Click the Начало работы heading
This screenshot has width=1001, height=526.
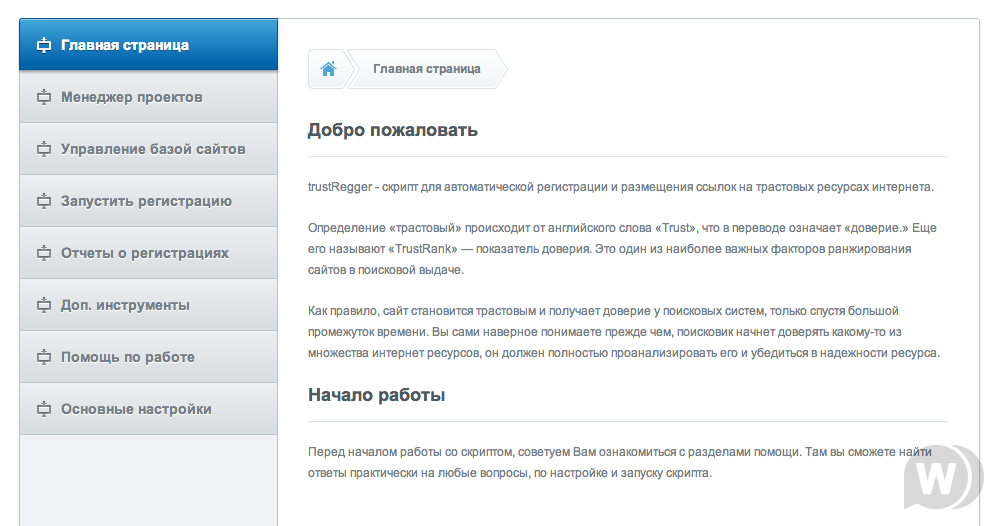[376, 395]
